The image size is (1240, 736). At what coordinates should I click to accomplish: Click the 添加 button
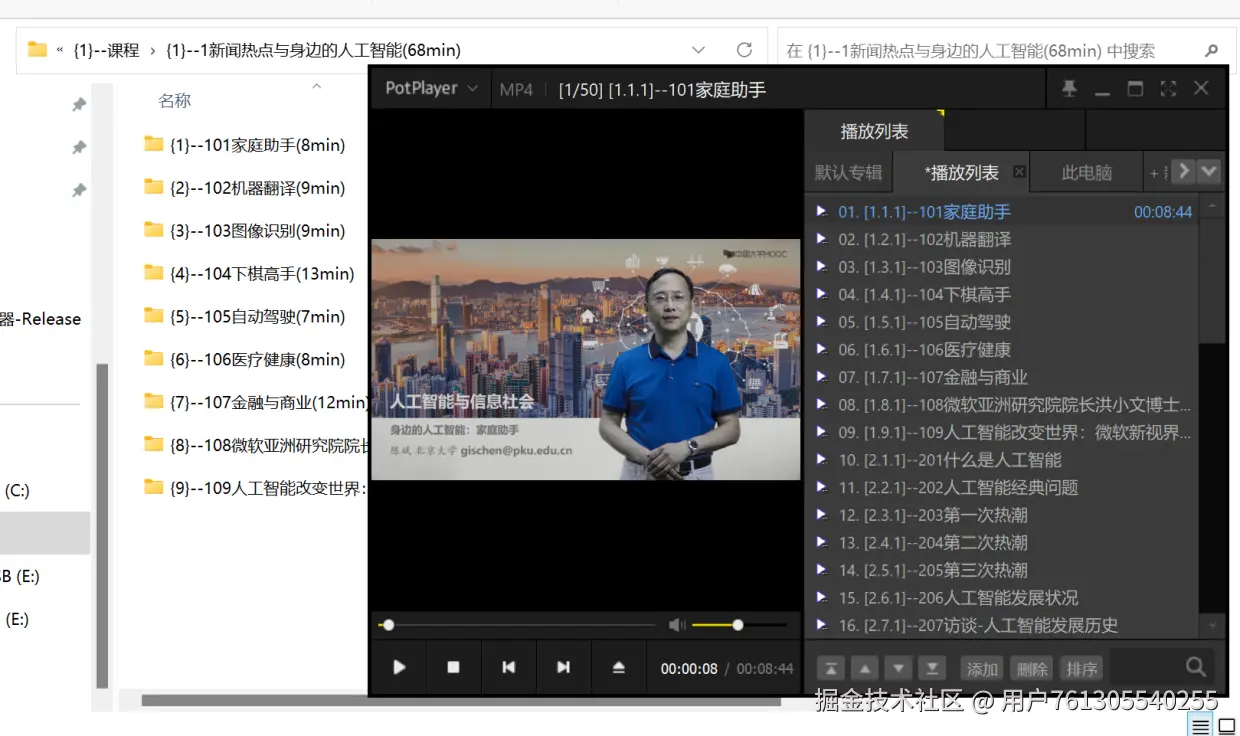coord(982,669)
